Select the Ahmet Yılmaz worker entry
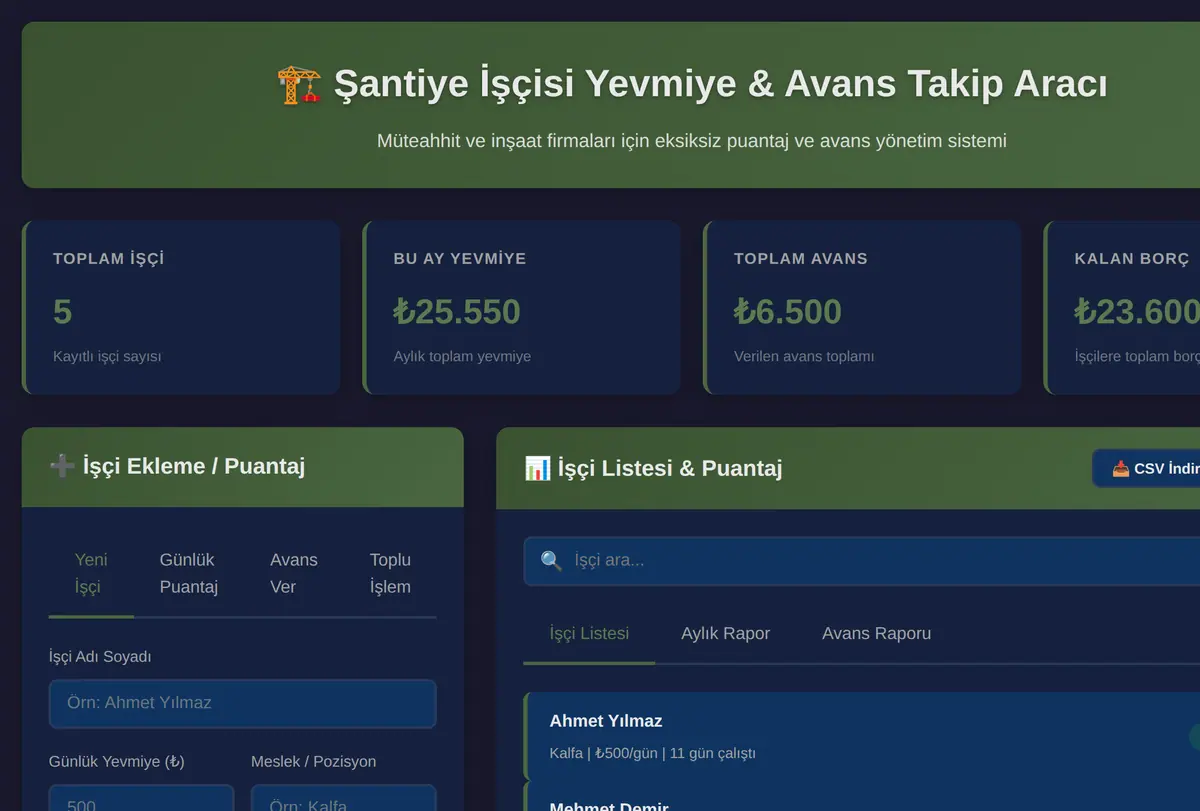 tap(862, 736)
